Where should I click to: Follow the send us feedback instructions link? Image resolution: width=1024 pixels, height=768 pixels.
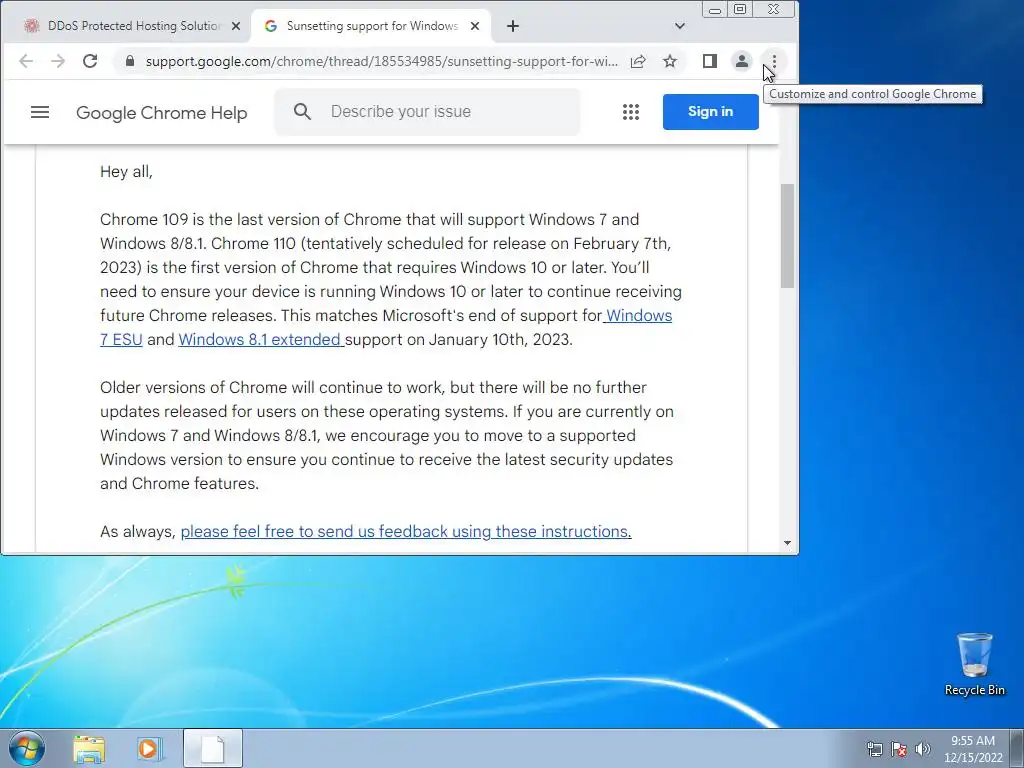(406, 532)
